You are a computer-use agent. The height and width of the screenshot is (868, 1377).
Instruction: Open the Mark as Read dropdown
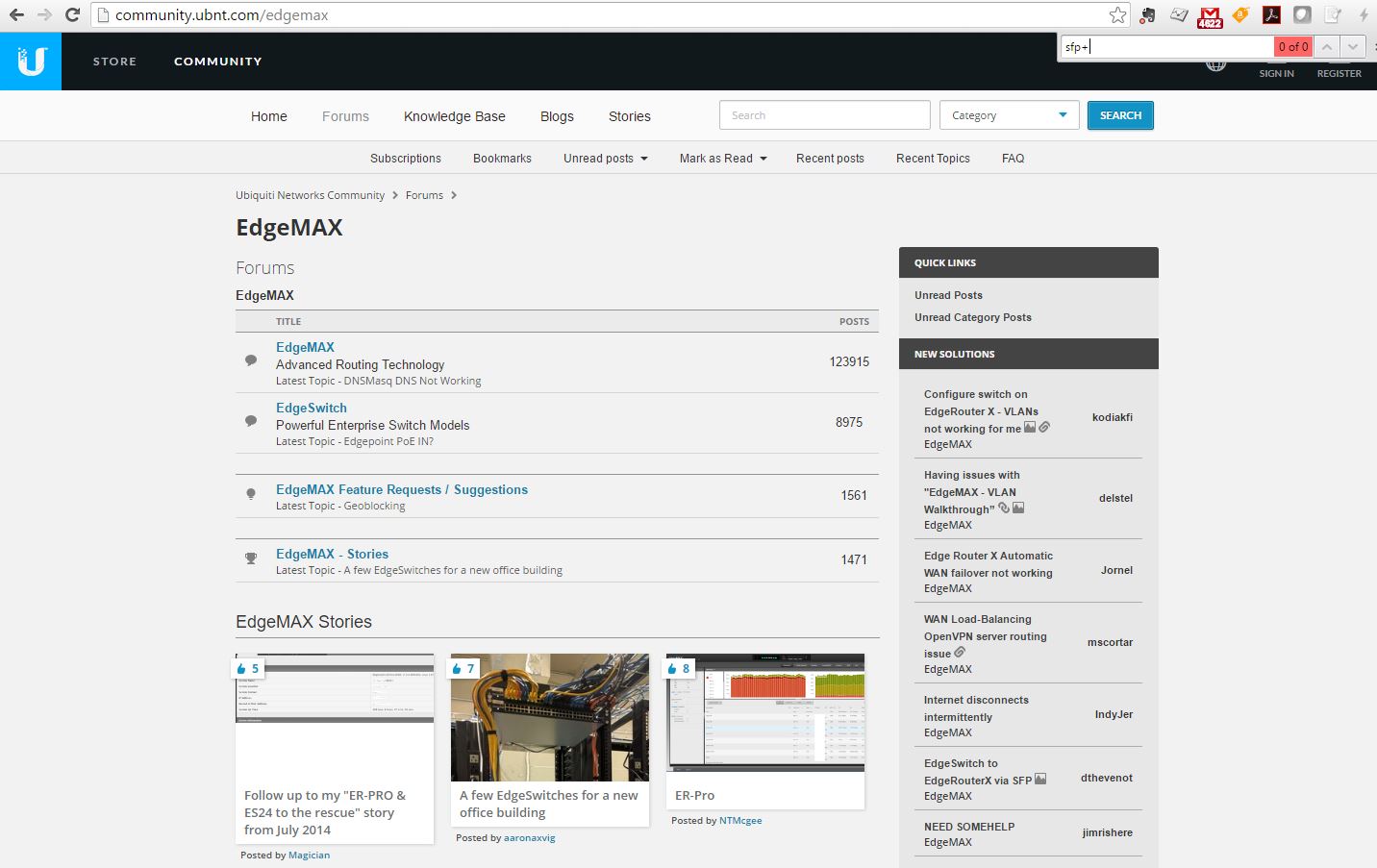[722, 159]
